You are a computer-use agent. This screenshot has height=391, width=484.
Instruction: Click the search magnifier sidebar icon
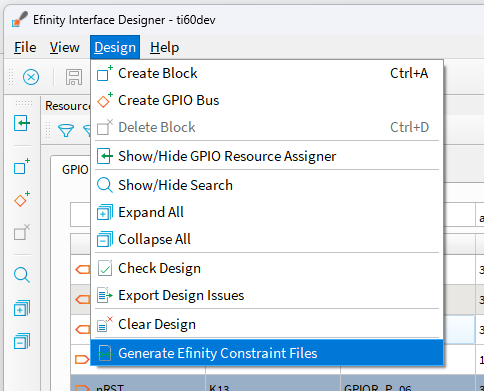tap(22, 275)
